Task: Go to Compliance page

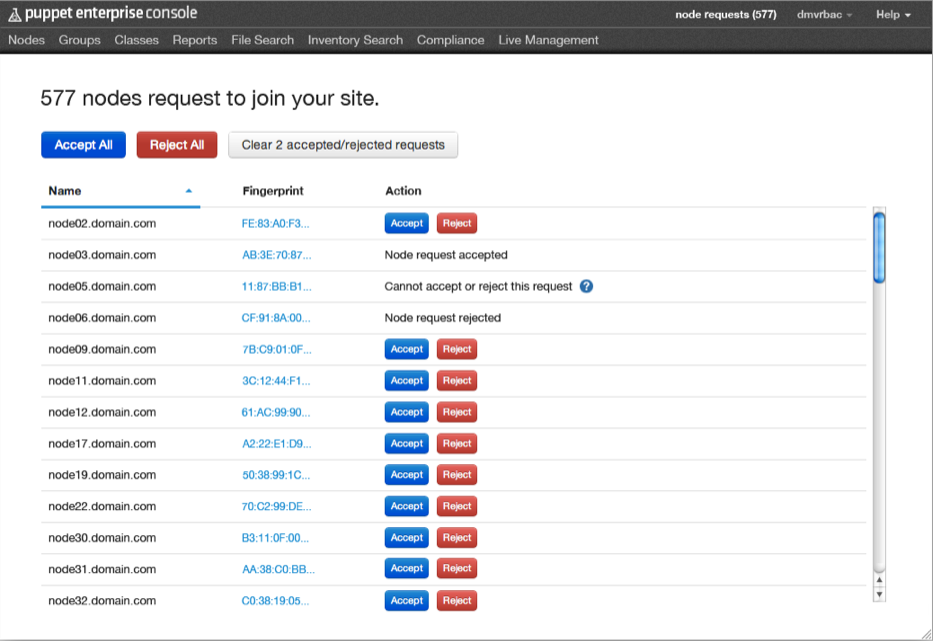Action: click(x=450, y=40)
